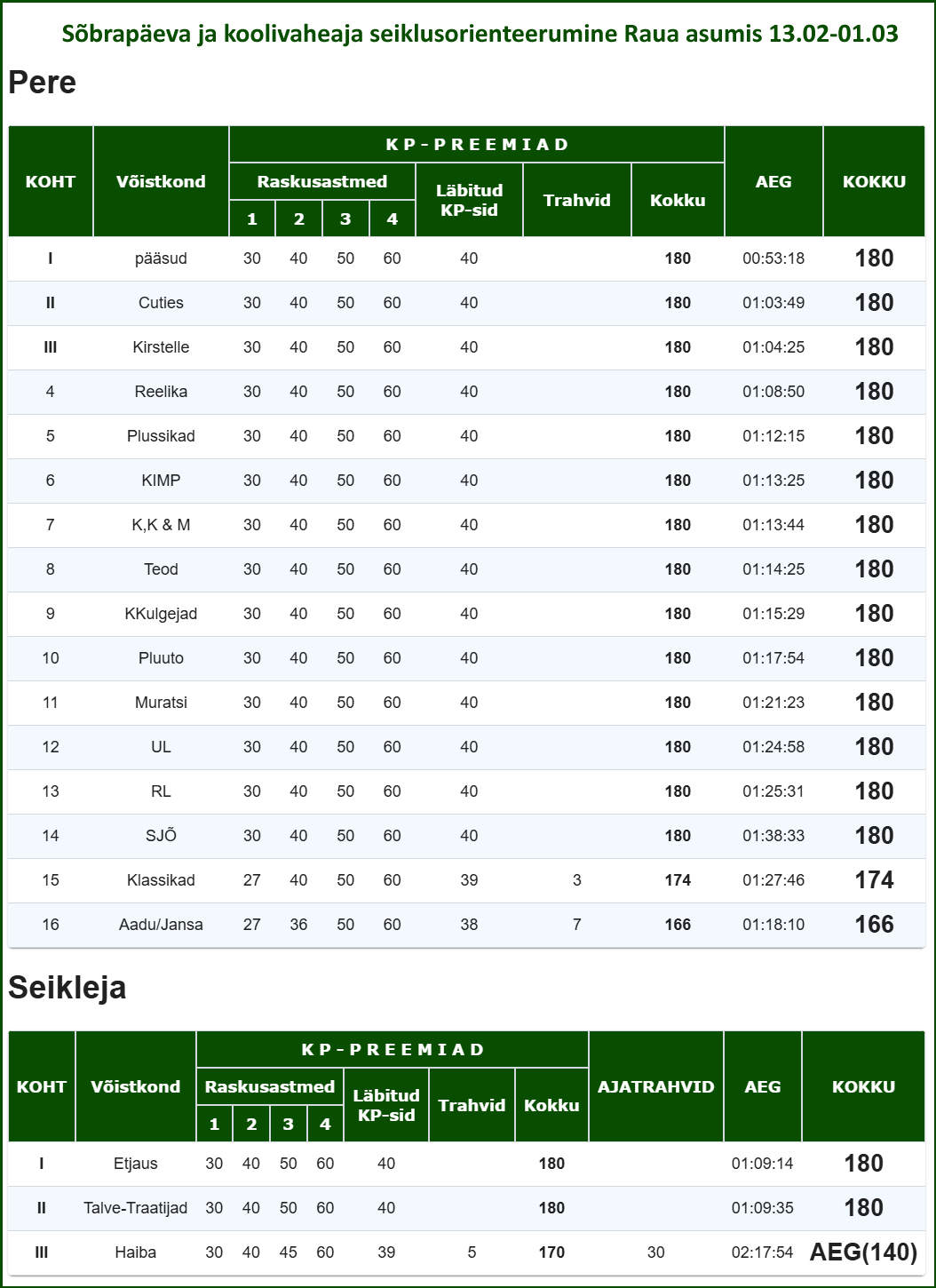Click the Haiba team name
The width and height of the screenshot is (936, 1288).
[x=135, y=1252]
